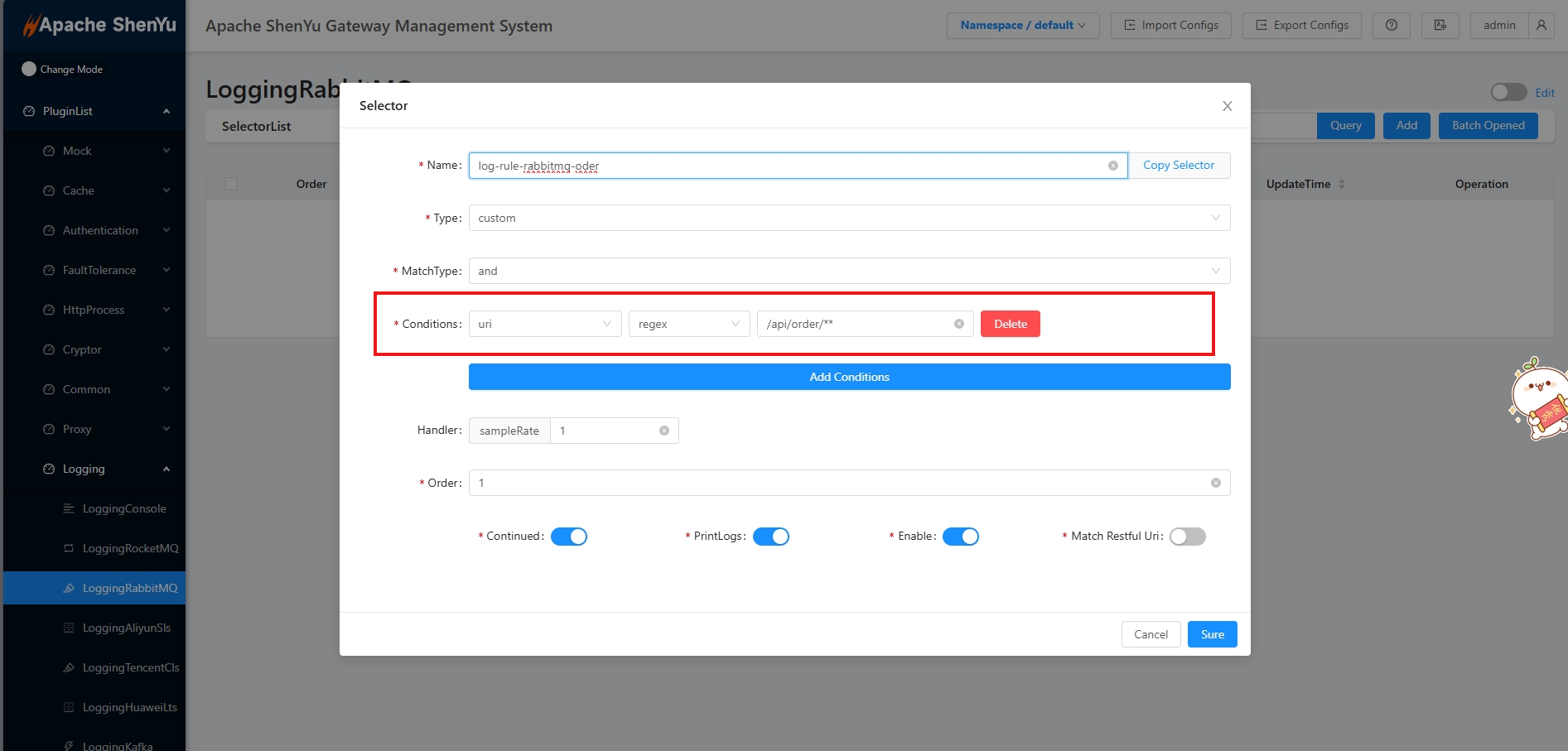Select LoggingConsole from the Logging menu
Image resolution: width=1568 pixels, height=751 pixels.
(x=124, y=508)
